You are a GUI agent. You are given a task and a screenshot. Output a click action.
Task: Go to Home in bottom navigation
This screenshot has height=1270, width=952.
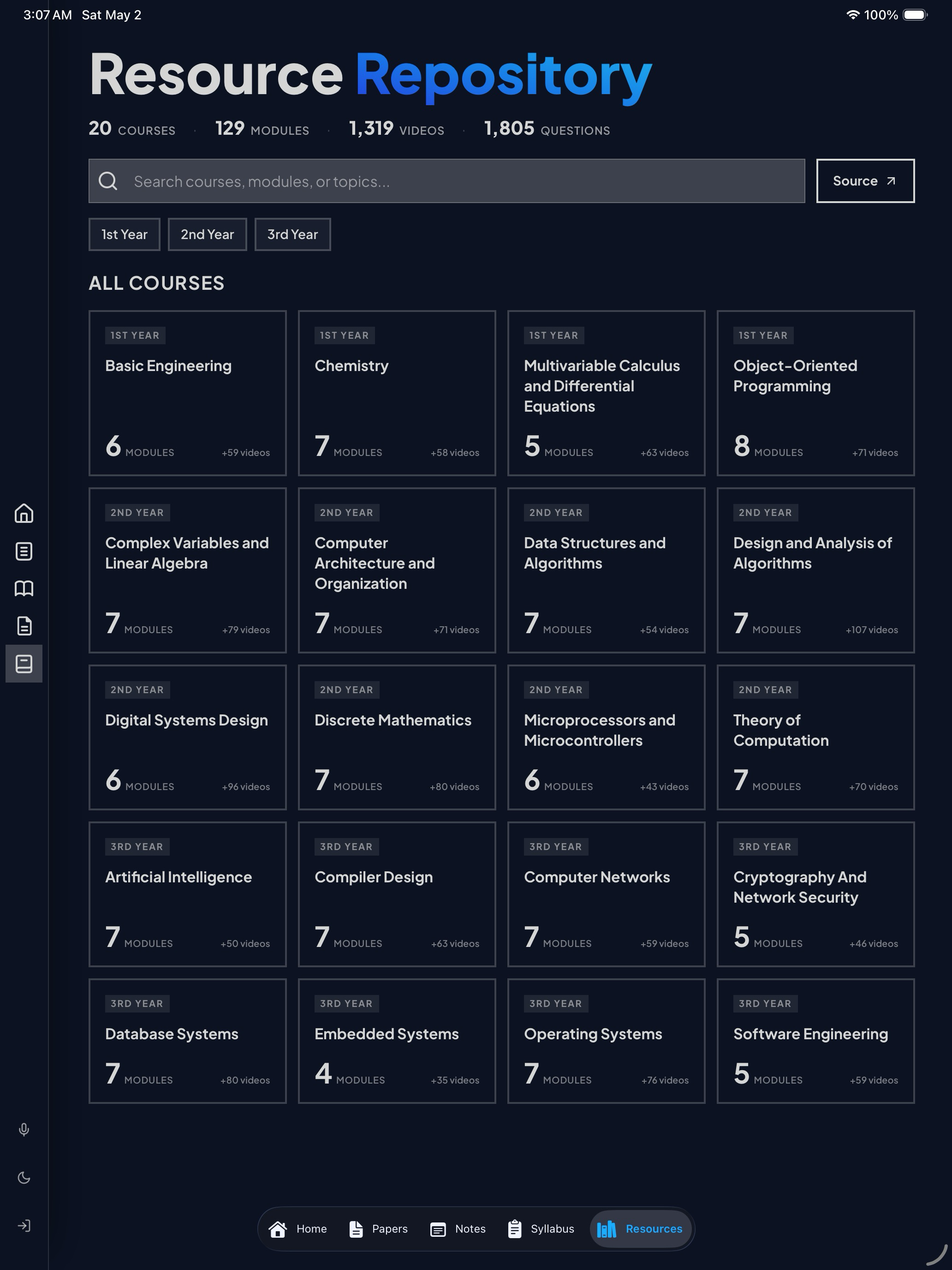(x=298, y=1228)
